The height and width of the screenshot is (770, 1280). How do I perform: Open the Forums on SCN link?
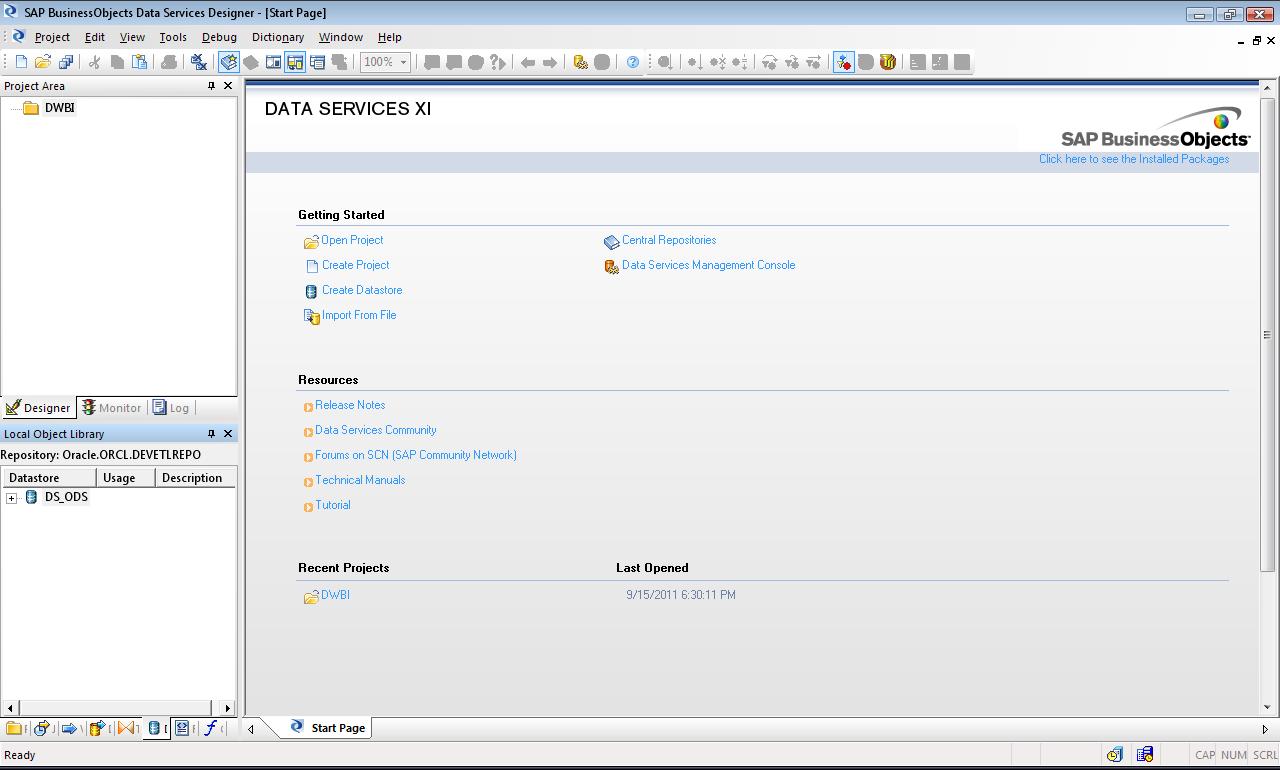click(x=416, y=455)
